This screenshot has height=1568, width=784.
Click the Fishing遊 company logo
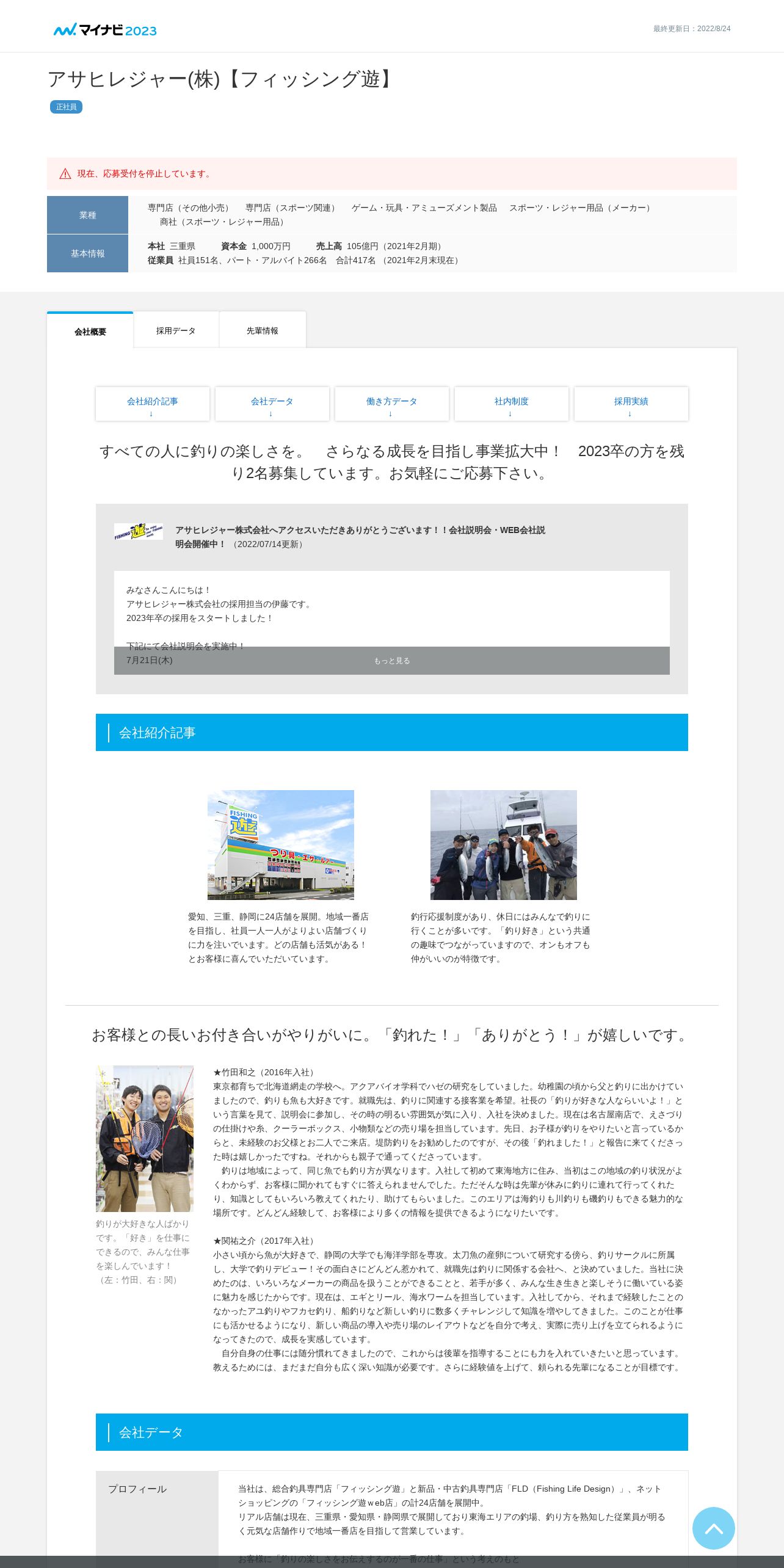tap(139, 531)
